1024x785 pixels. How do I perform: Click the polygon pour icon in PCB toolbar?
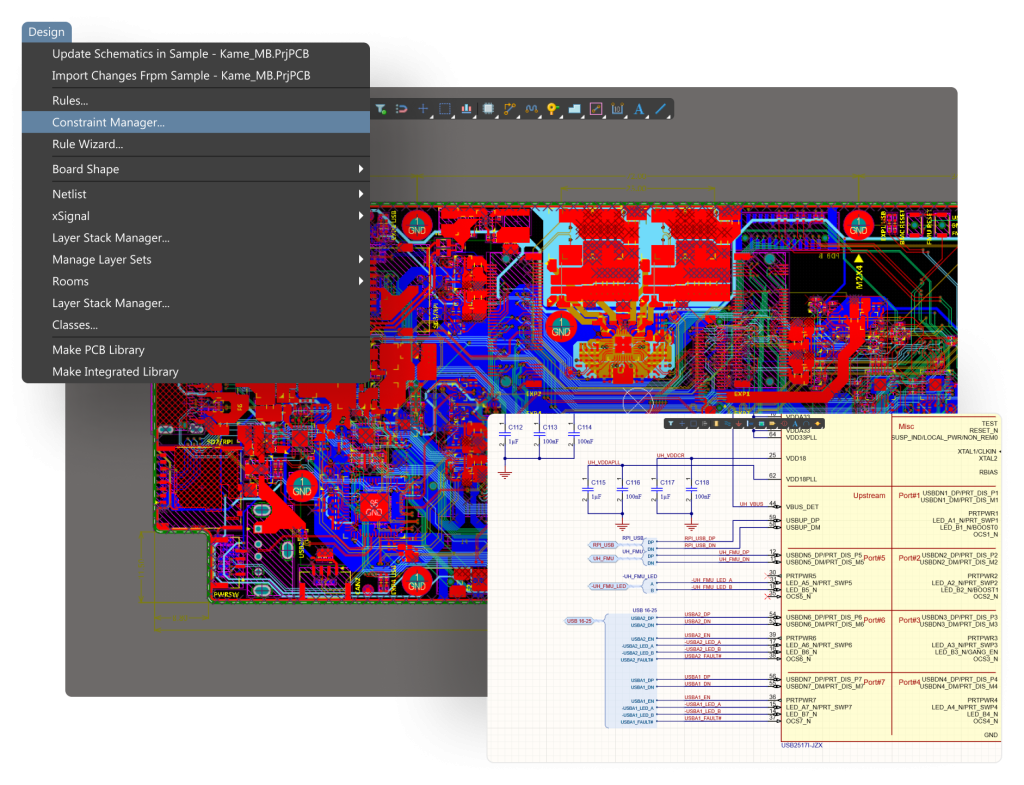click(574, 109)
